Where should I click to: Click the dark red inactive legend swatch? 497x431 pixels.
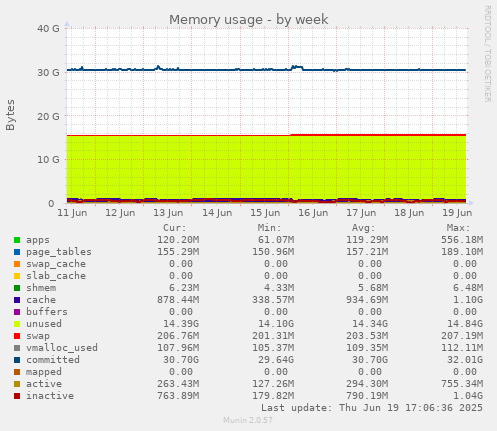tap(17, 396)
